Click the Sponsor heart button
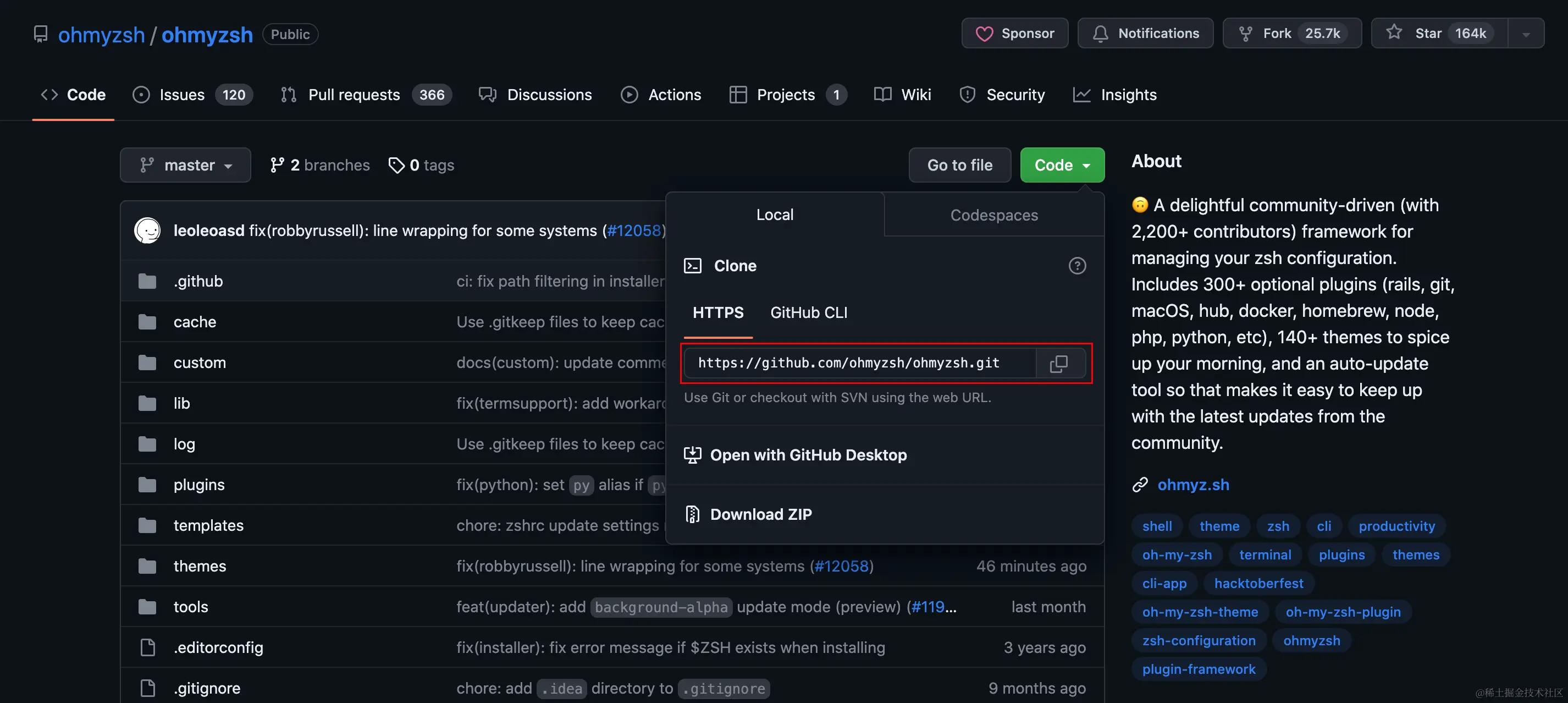Screen dimensions: 1568x703 tap(1015, 34)
